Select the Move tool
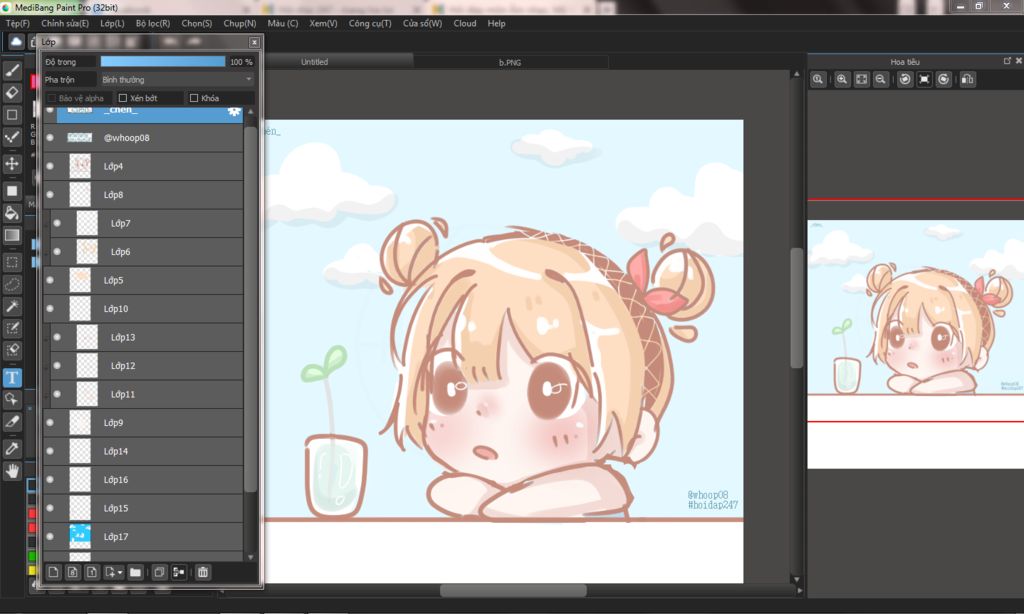The width and height of the screenshot is (1024, 614). click(12, 163)
